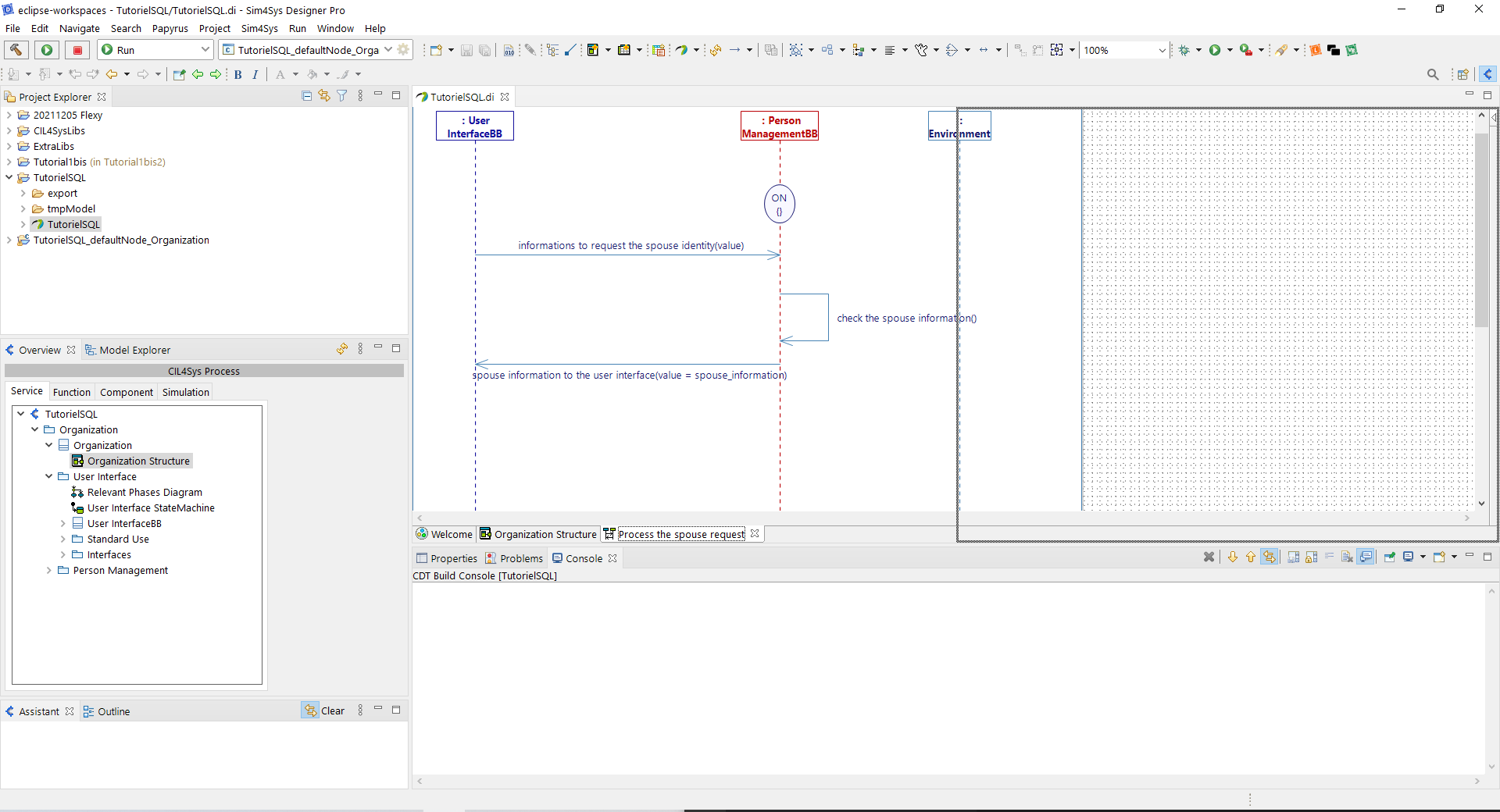Image resolution: width=1500 pixels, height=812 pixels.
Task: Click the New wizard icon in the toolbar
Action: click(x=436, y=50)
